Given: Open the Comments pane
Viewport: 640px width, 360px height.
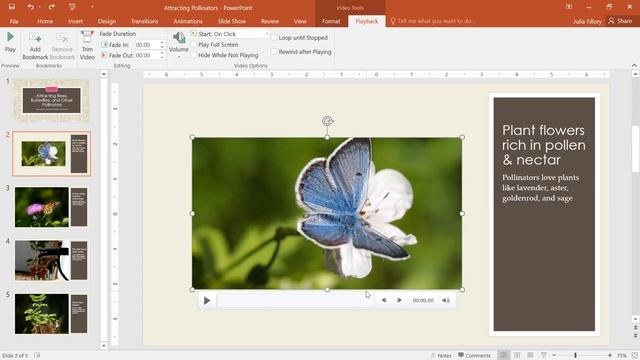Looking at the screenshot, I should [x=474, y=356].
